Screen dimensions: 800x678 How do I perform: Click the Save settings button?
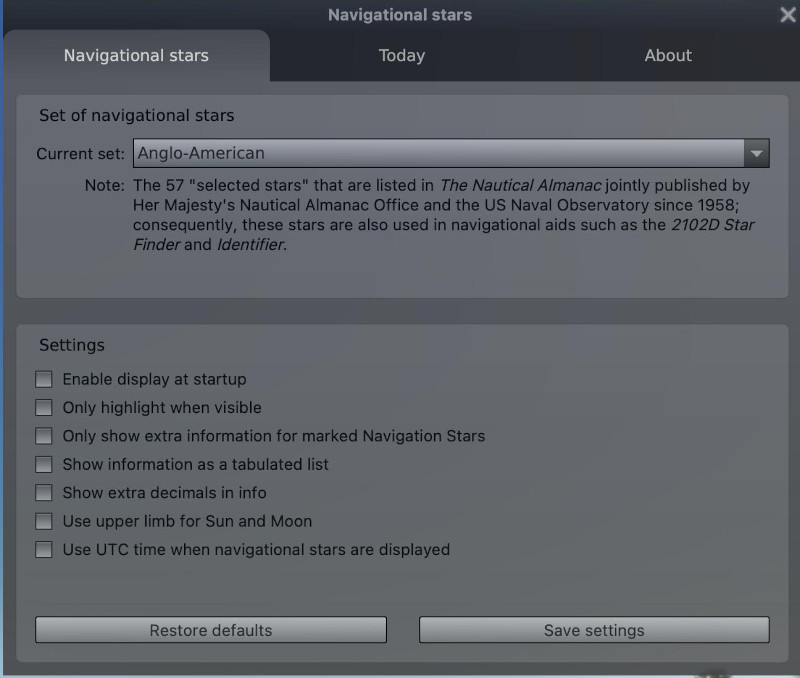[594, 630]
